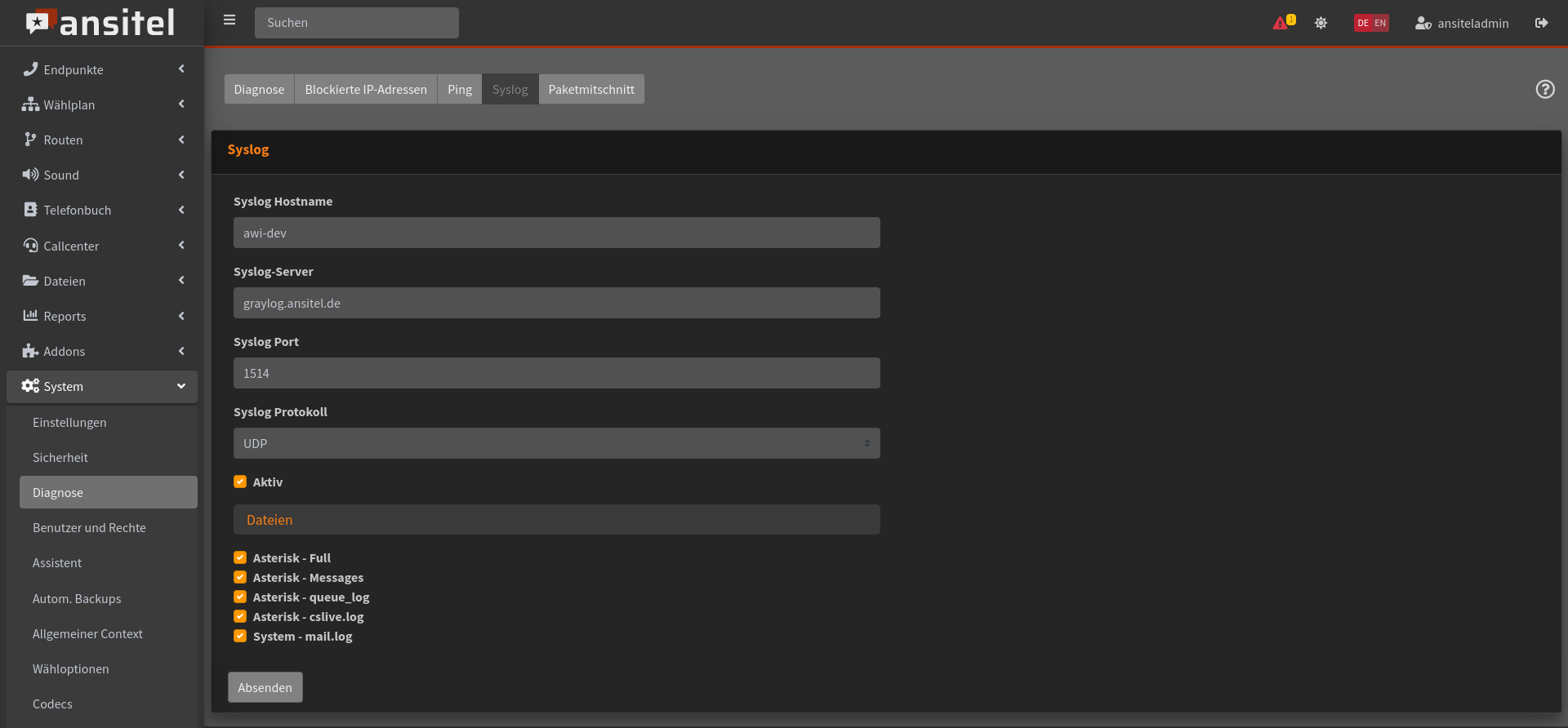Toggle light theme with sun icon

tap(1321, 23)
